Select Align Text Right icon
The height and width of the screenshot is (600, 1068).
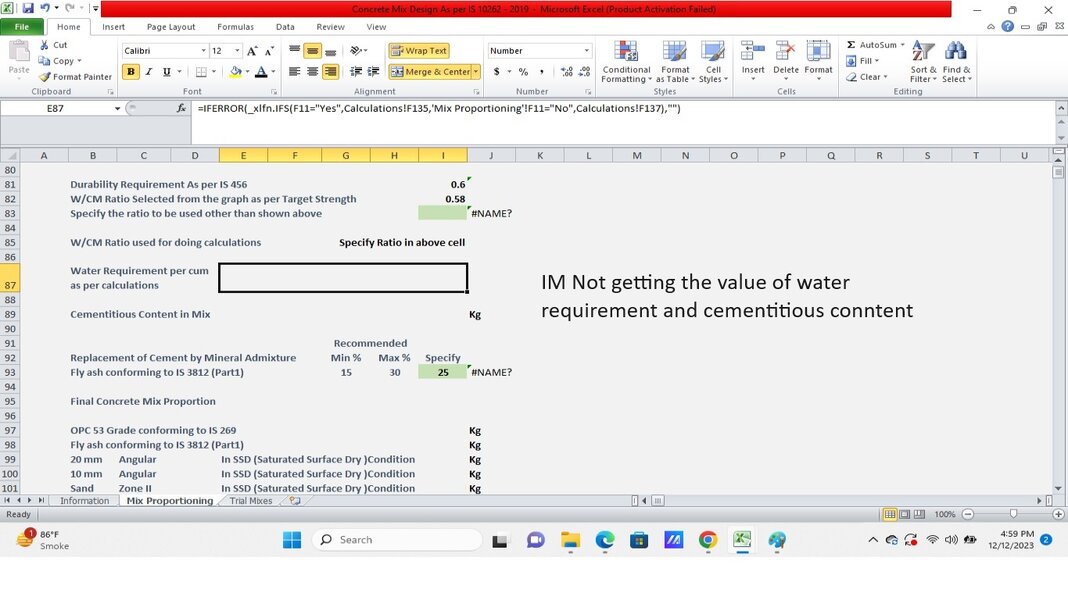pos(330,72)
